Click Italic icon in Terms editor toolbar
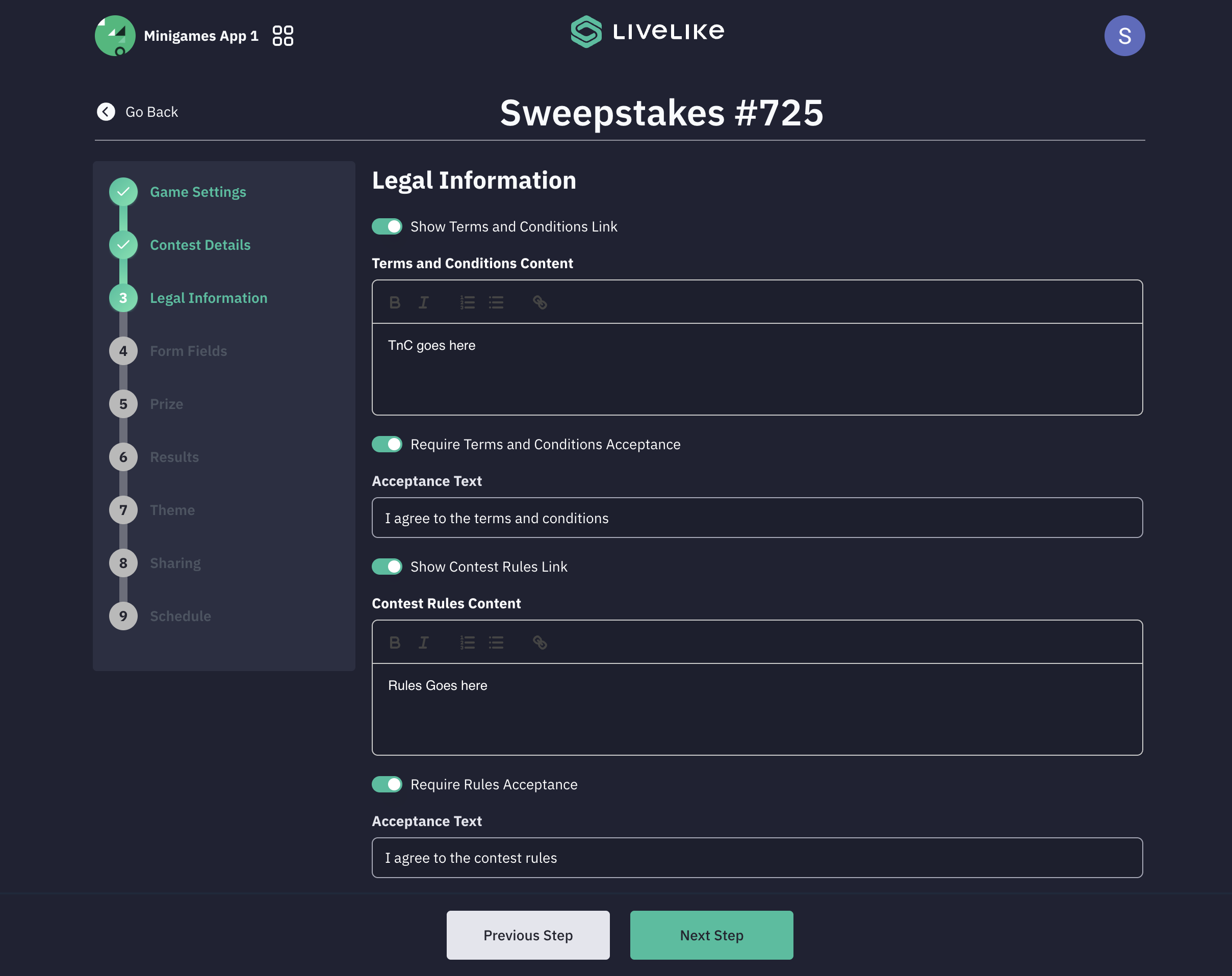Screen dimensions: 1232x976 pyautogui.click(x=423, y=302)
